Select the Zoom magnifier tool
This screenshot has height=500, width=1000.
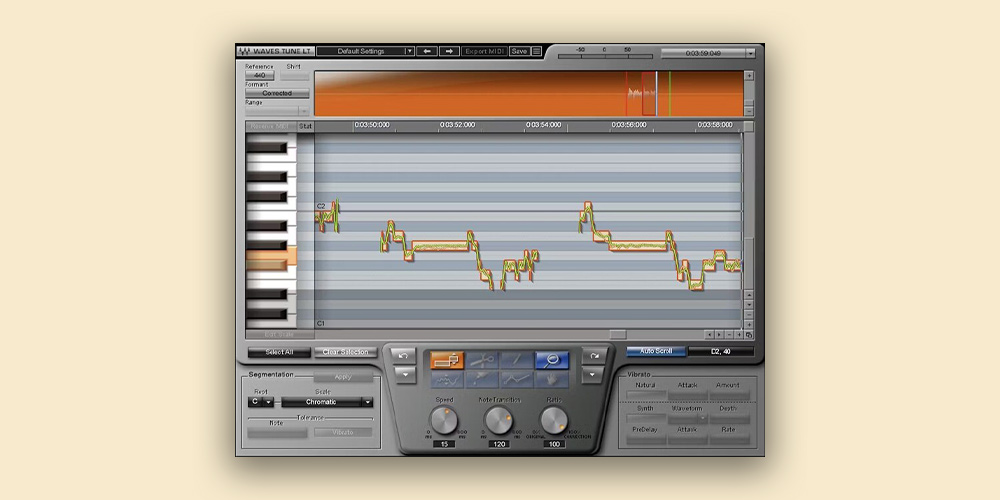tap(552, 360)
